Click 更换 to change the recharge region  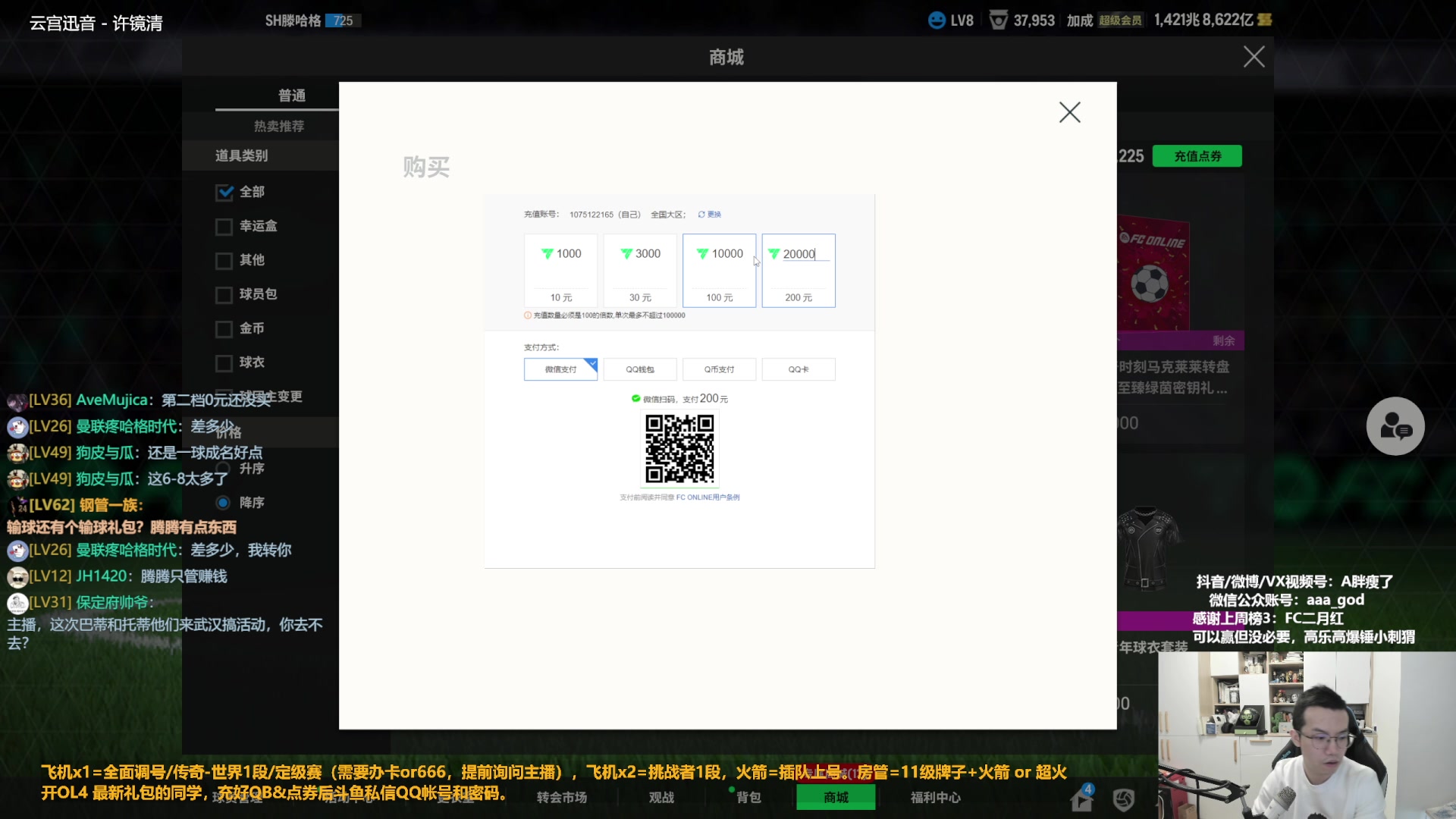[714, 215]
